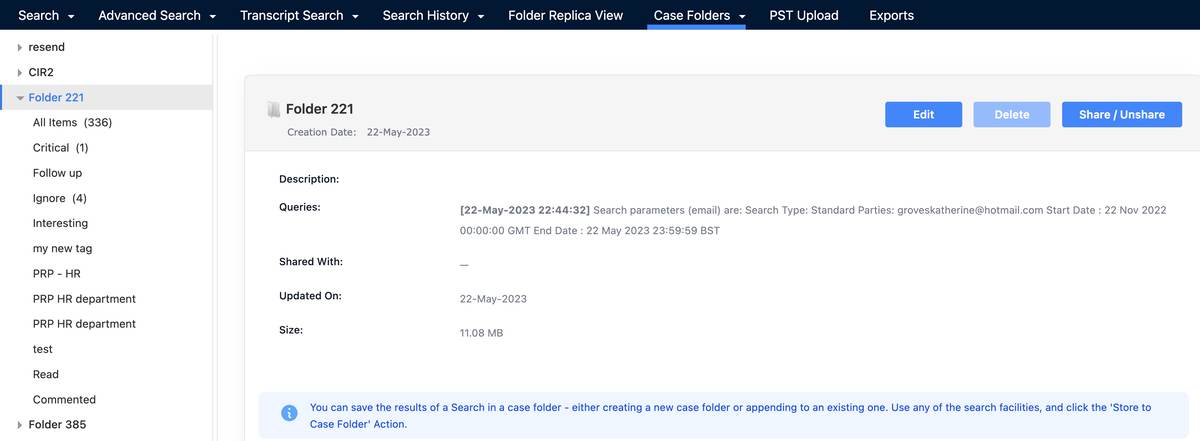The image size is (1200, 441).
Task: Click the folder icon beside Folder 221 title
Action: tap(273, 109)
